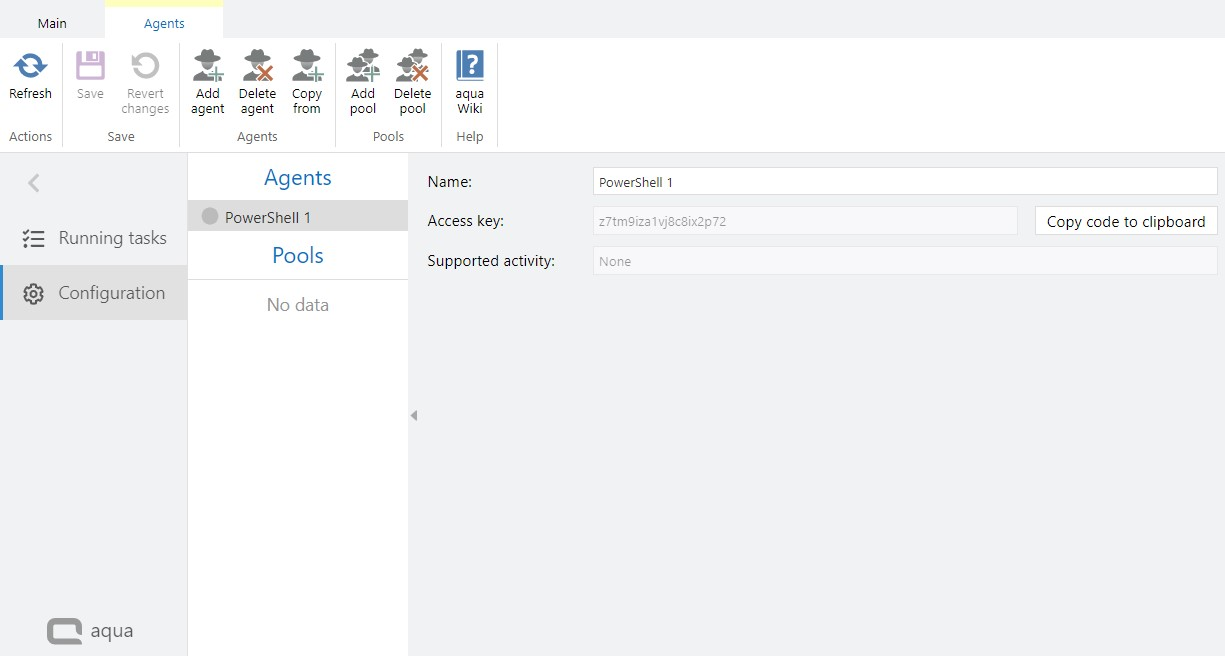The image size is (1225, 656).
Task: Click the Delete agent icon
Action: click(257, 67)
